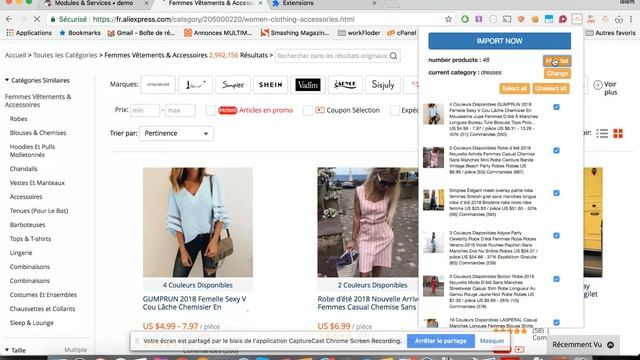
Task: Switch to grid view icon
Action: click(618, 133)
